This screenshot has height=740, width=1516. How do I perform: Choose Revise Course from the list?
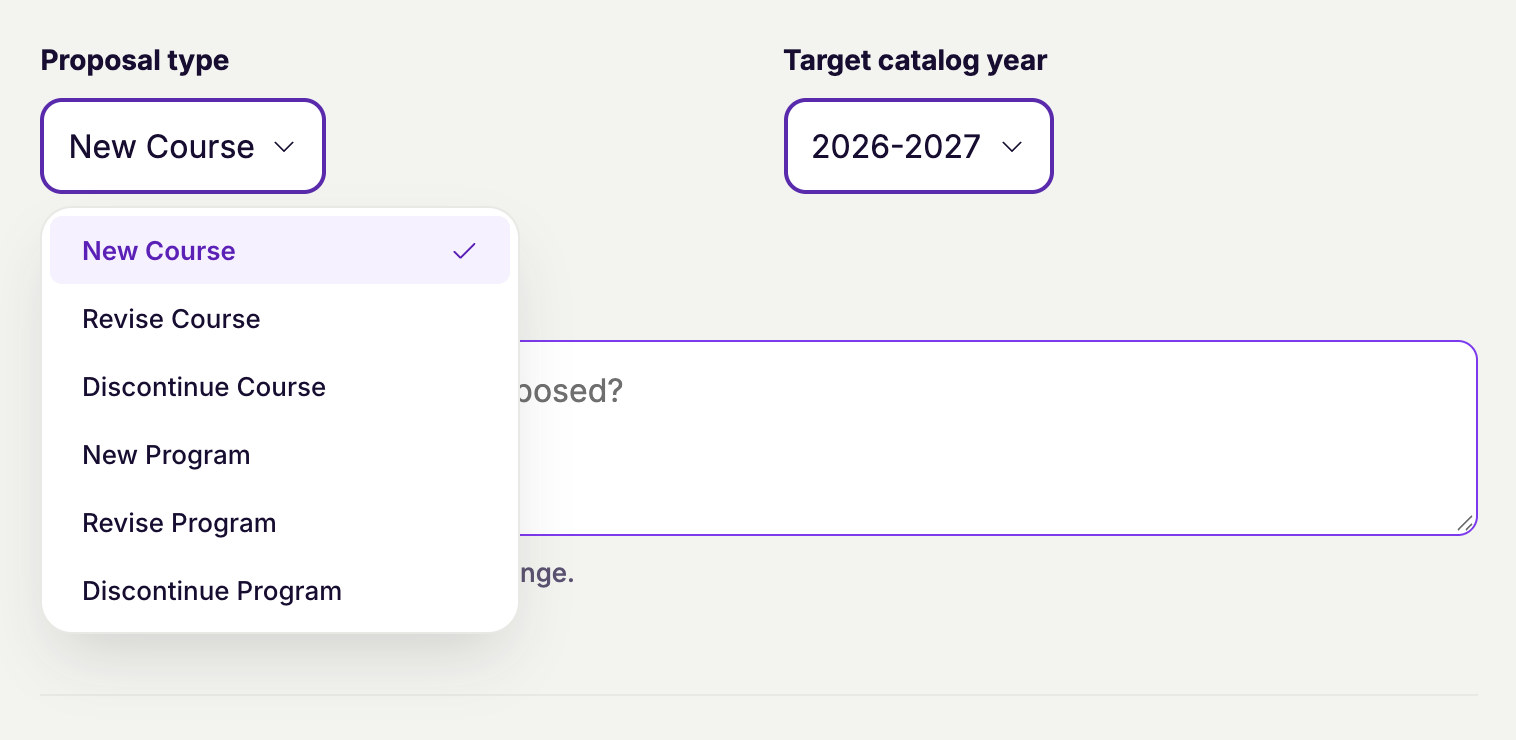pos(280,319)
